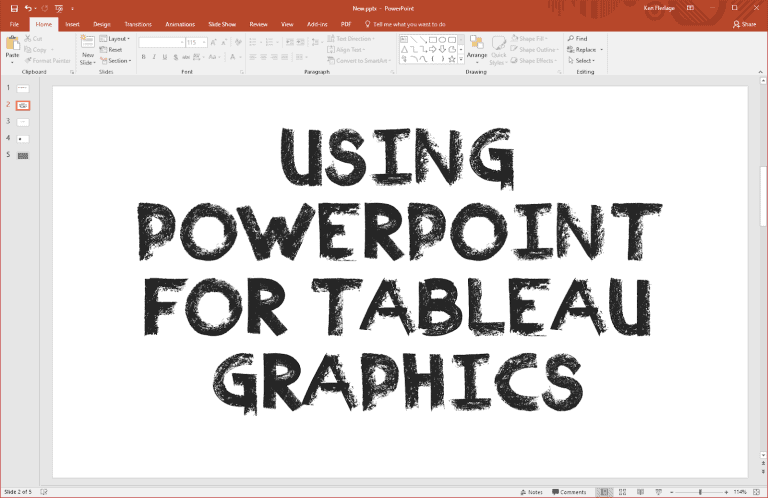The width and height of the screenshot is (768, 498).
Task: Click the Share button
Action: click(x=744, y=24)
